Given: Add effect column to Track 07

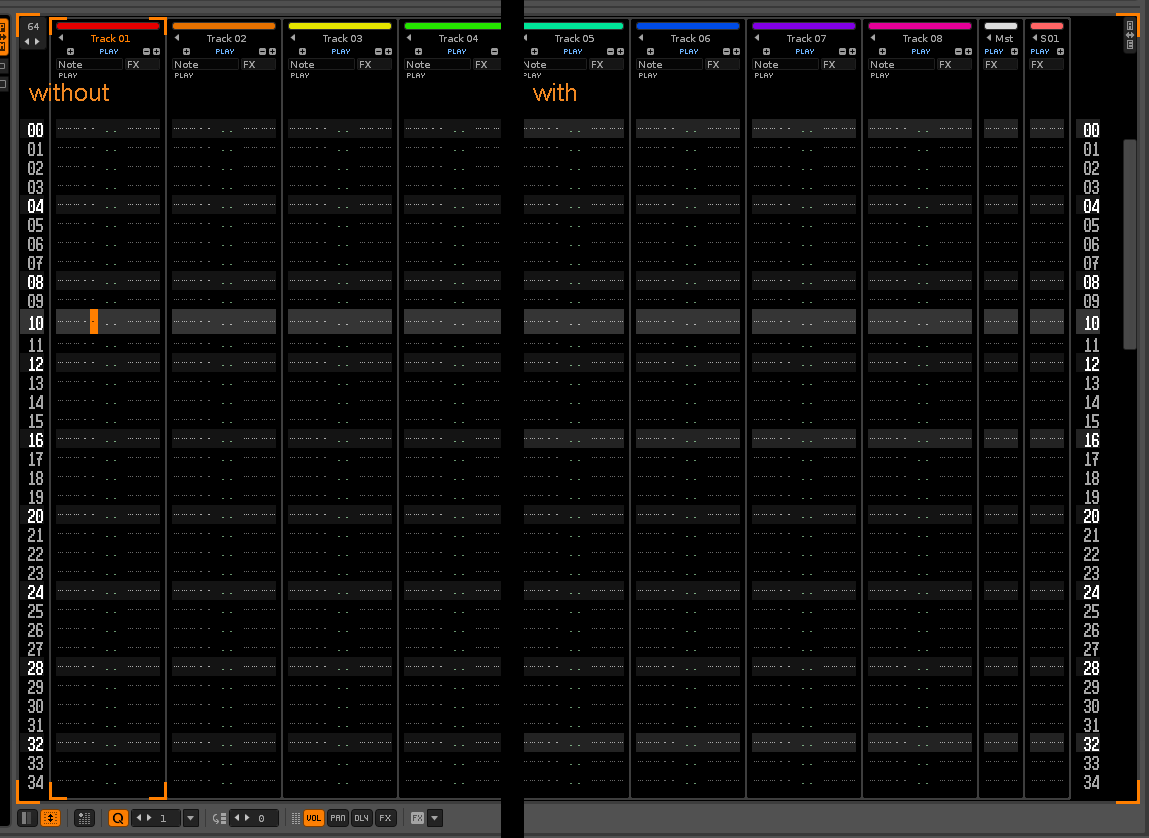Looking at the screenshot, I should click(x=852, y=51).
